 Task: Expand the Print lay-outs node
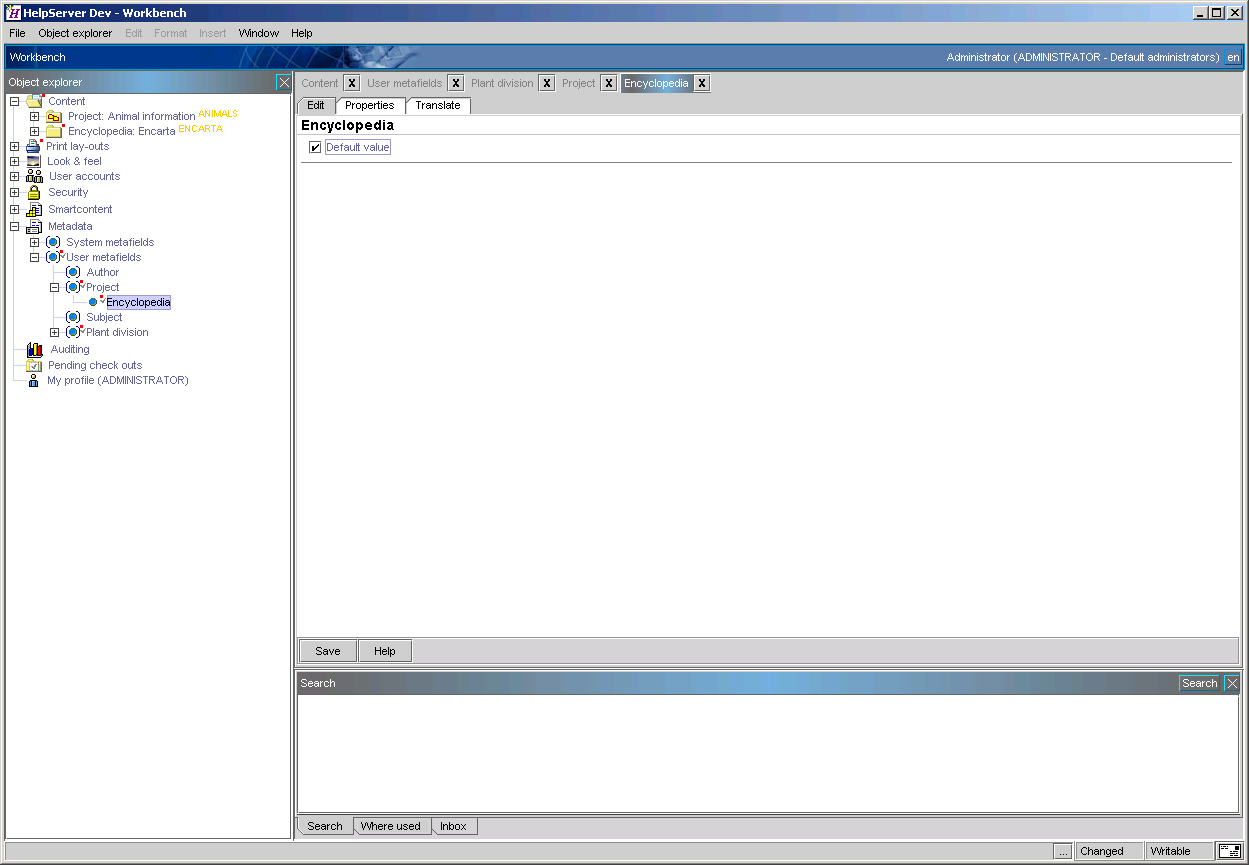14,146
